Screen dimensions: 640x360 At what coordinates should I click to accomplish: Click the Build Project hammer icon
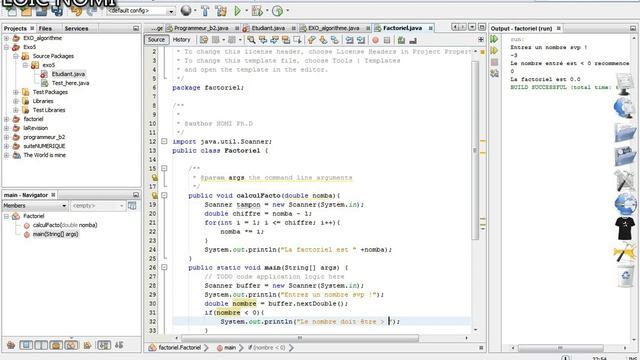click(x=205, y=11)
